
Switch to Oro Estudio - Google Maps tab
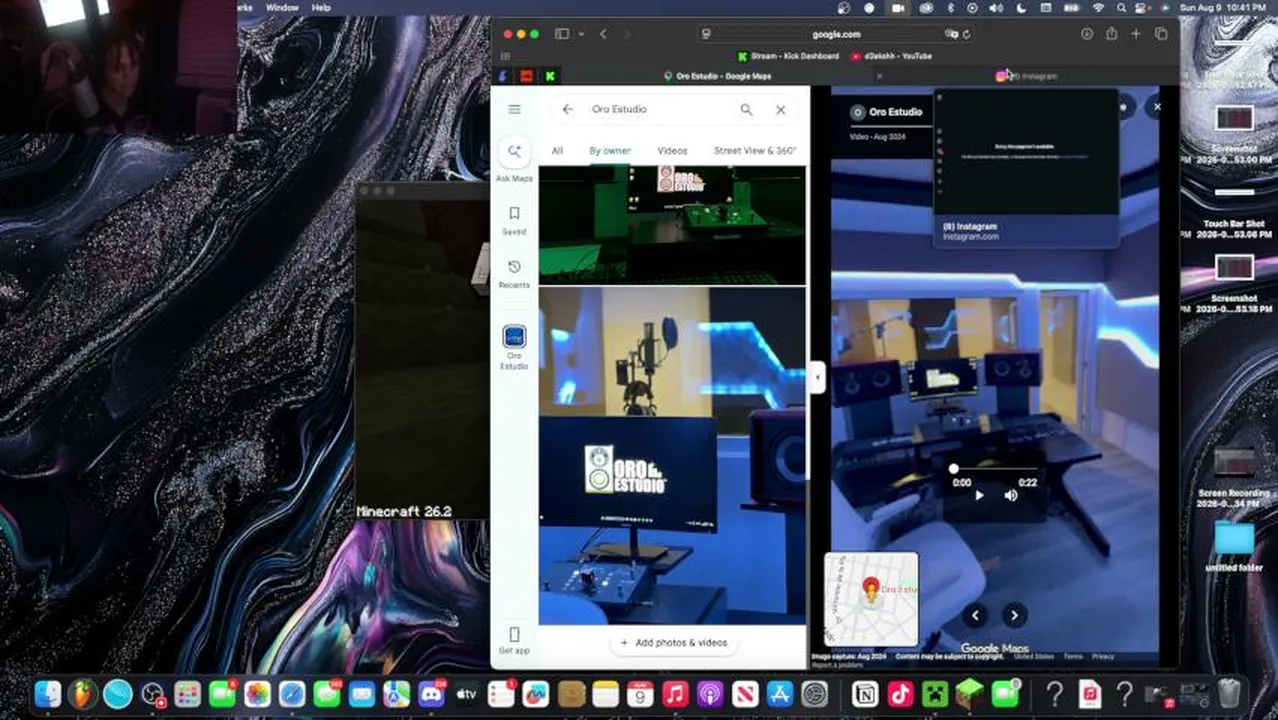[x=717, y=76]
